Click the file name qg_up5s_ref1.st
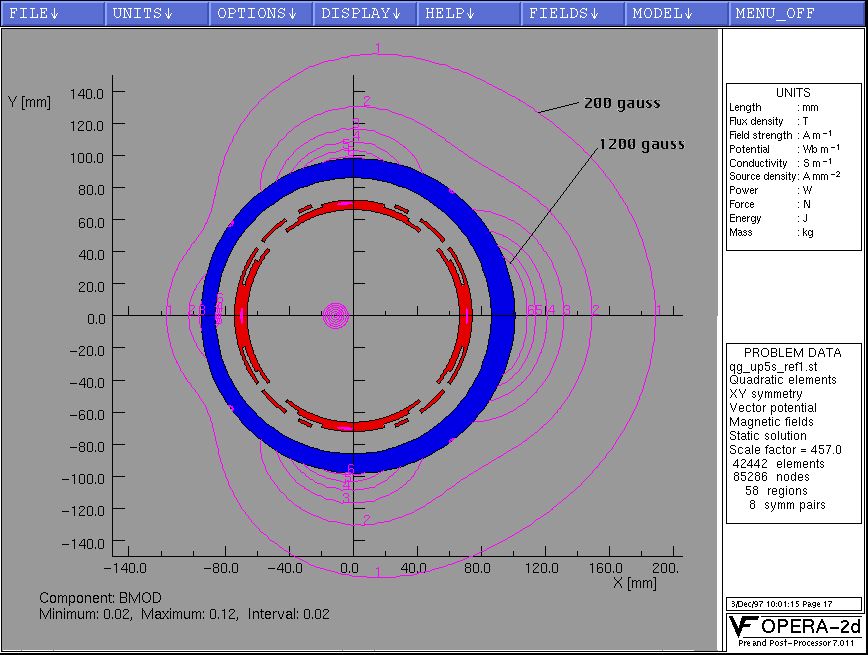 773,367
